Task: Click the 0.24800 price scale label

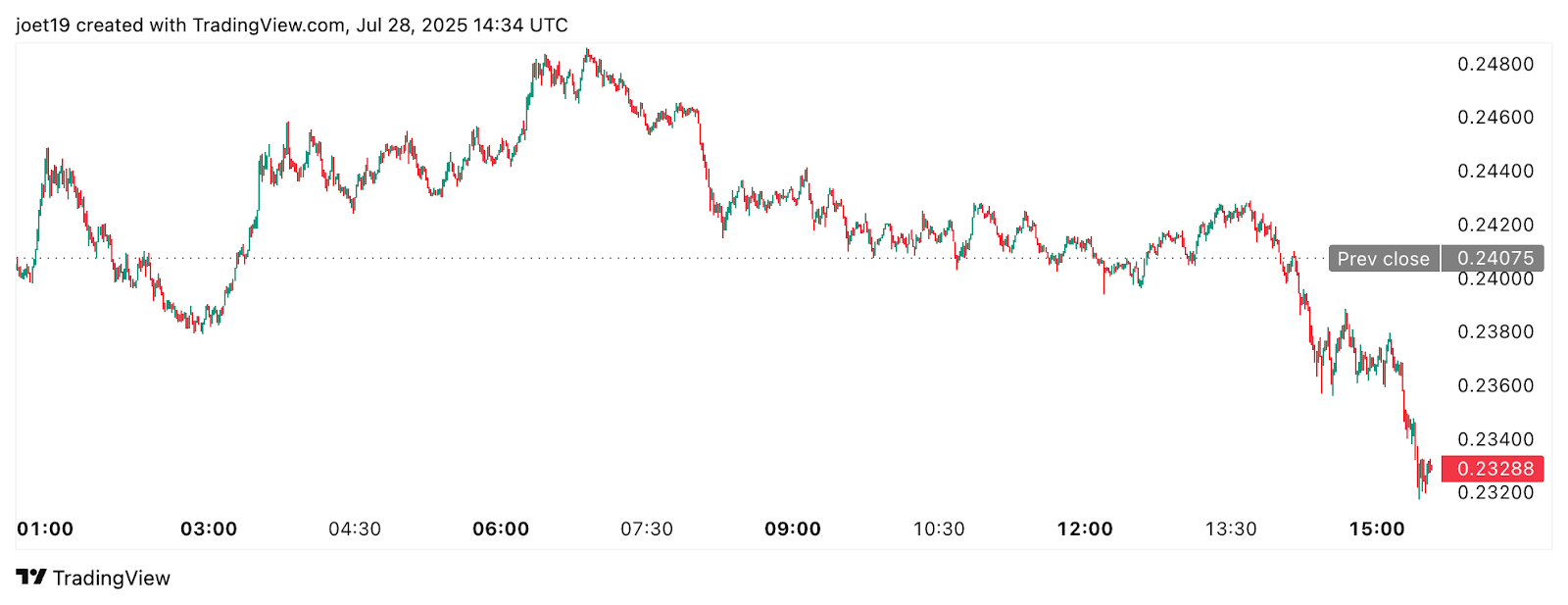Action: (x=1495, y=65)
